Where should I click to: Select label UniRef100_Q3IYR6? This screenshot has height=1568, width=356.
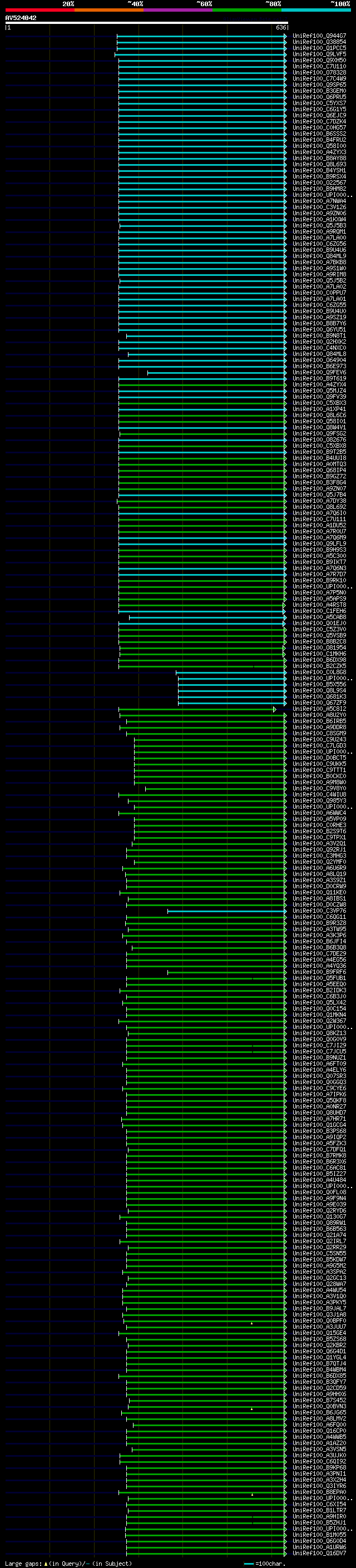319,1486
